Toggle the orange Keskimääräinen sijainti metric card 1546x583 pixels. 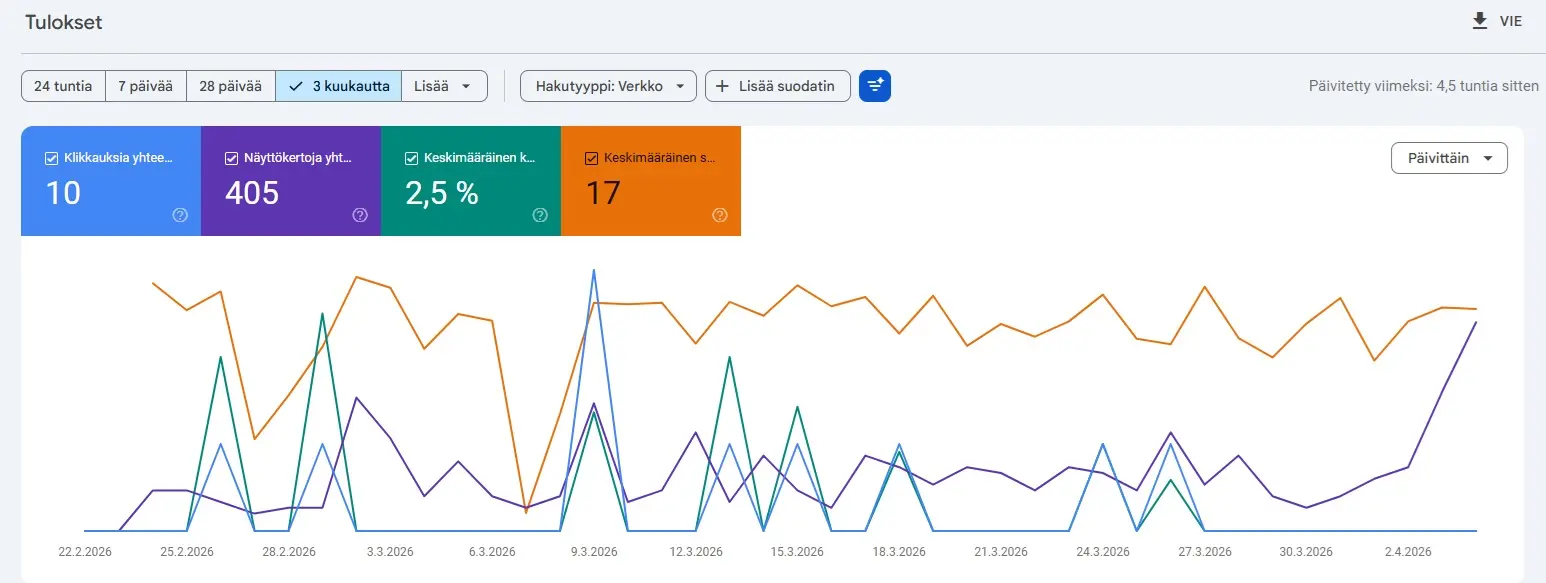click(x=589, y=157)
